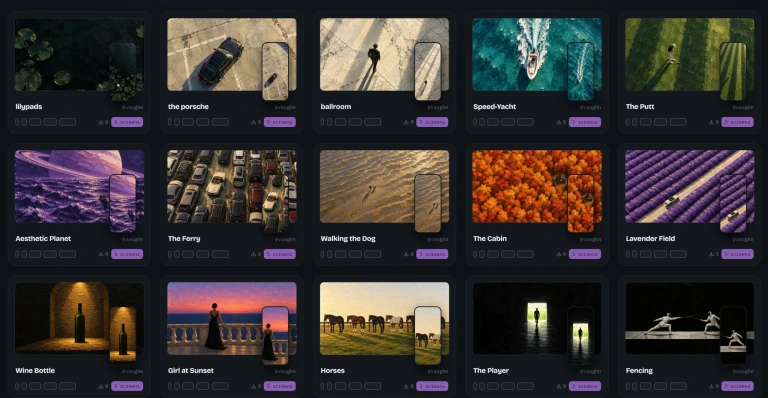Screen dimensions: 768x398
Task: Click the download icon on the Horses card
Action: pos(406,386)
